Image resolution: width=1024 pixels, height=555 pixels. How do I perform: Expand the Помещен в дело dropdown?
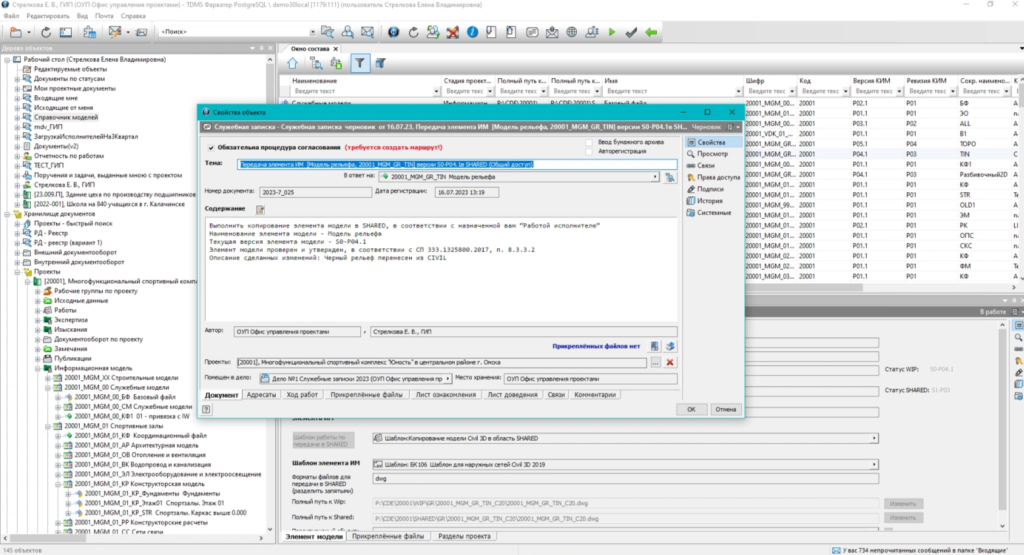tap(447, 379)
